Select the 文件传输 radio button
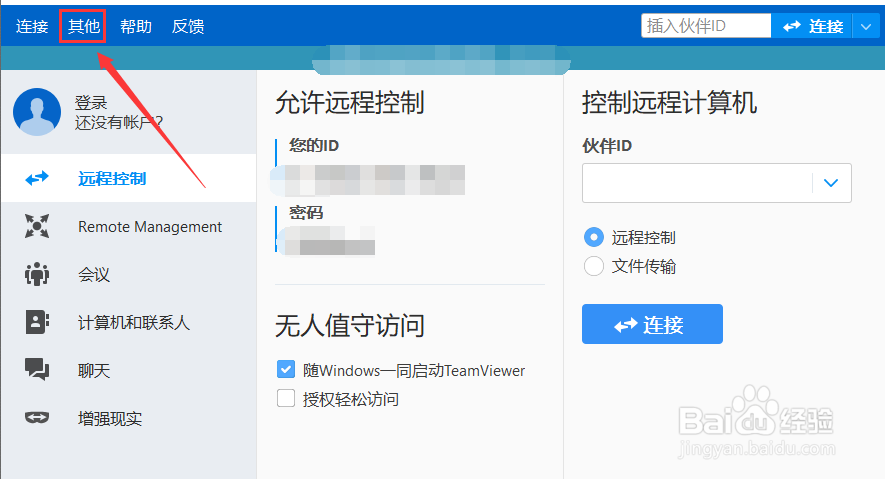 click(594, 266)
